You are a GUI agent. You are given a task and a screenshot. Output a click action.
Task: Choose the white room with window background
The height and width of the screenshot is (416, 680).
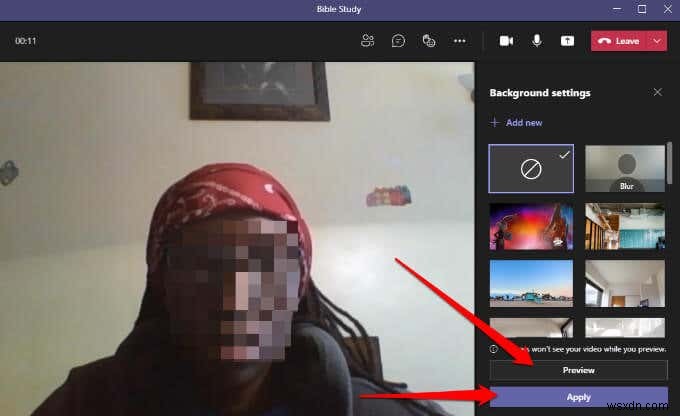(x=625, y=284)
